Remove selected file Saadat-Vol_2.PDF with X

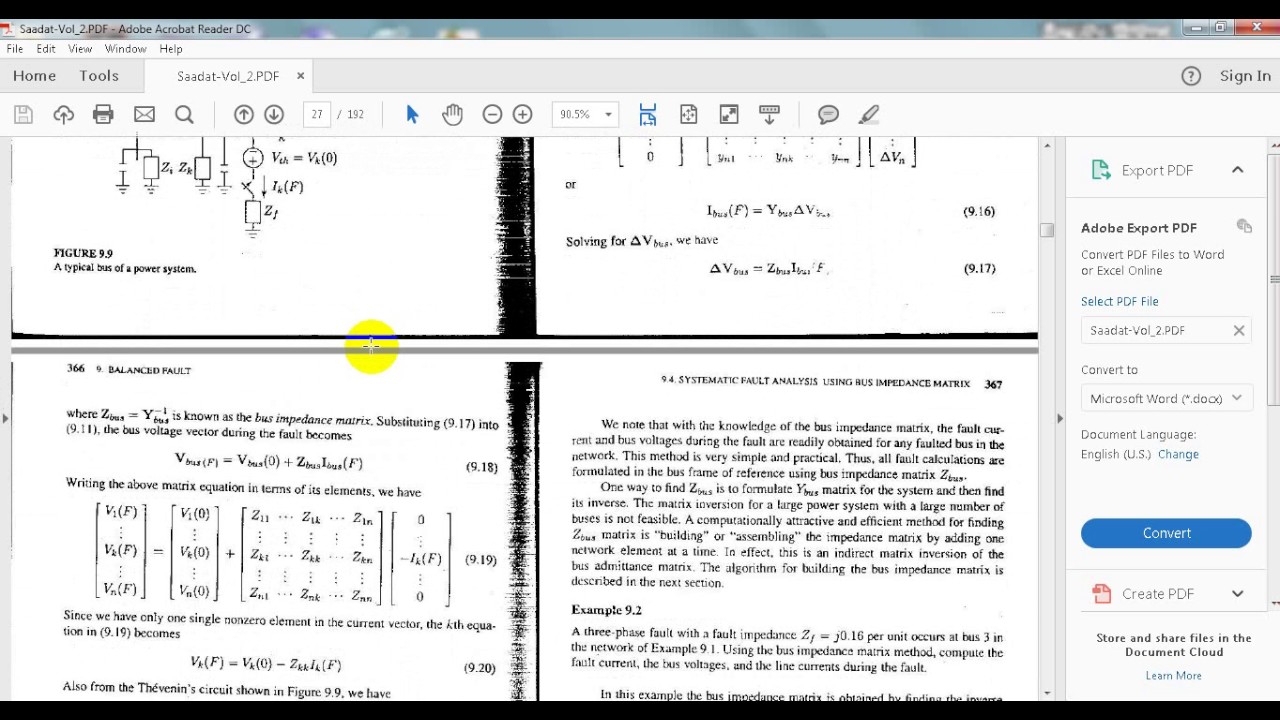pos(1239,331)
